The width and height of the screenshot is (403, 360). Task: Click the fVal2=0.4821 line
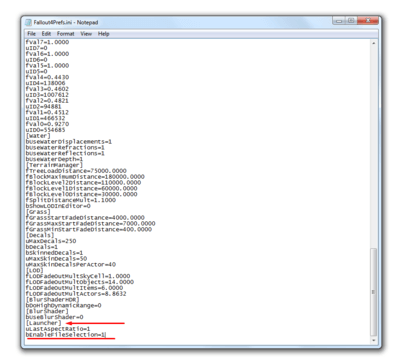click(47, 101)
